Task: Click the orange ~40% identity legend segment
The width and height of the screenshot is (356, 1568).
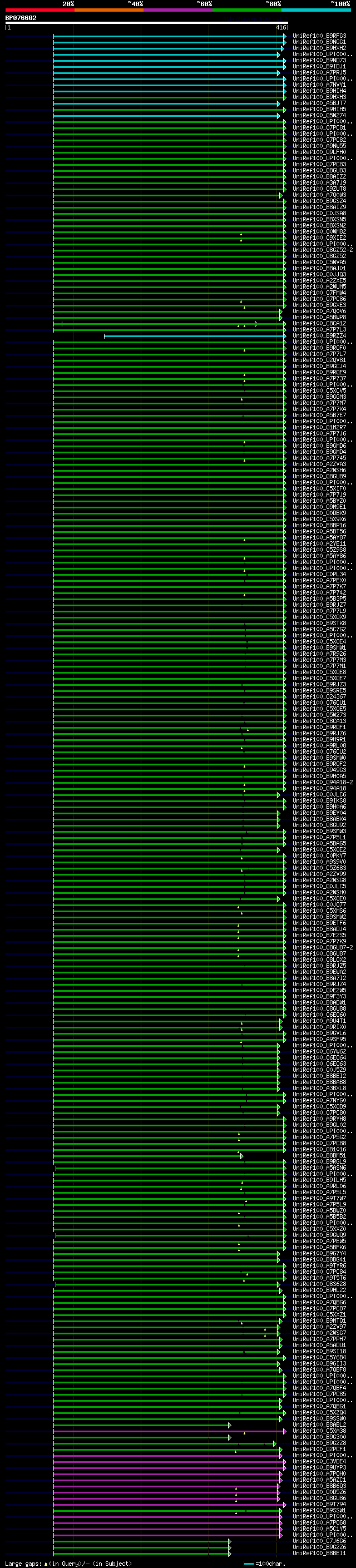Action: [x=109, y=10]
